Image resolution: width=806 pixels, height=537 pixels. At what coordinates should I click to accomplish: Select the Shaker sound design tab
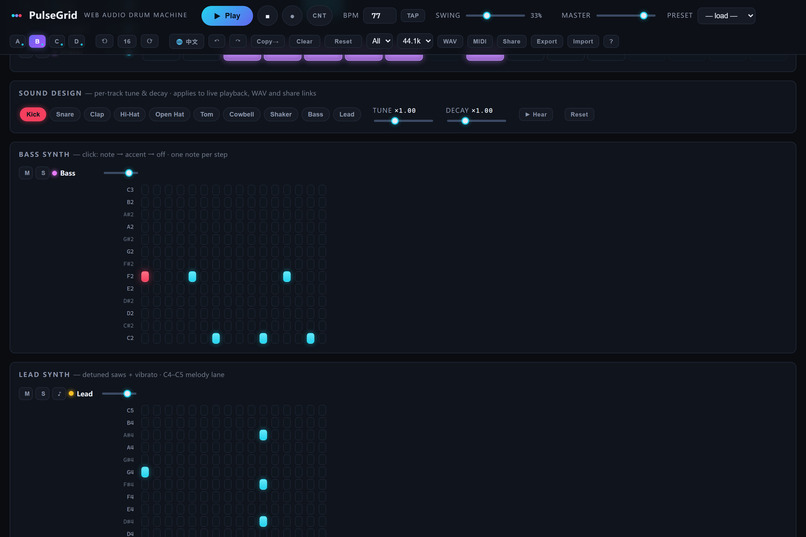click(281, 115)
